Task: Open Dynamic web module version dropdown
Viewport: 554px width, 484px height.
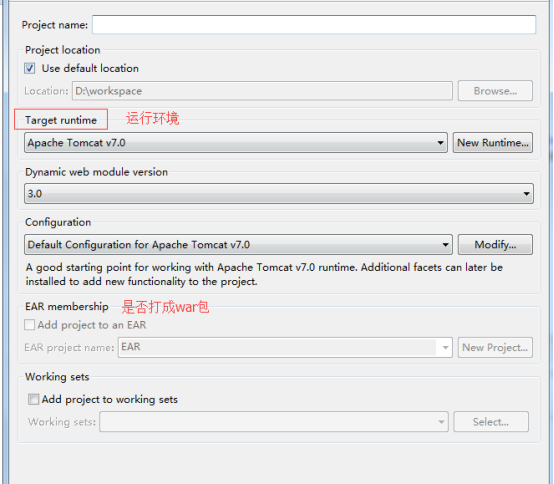Action: point(279,194)
